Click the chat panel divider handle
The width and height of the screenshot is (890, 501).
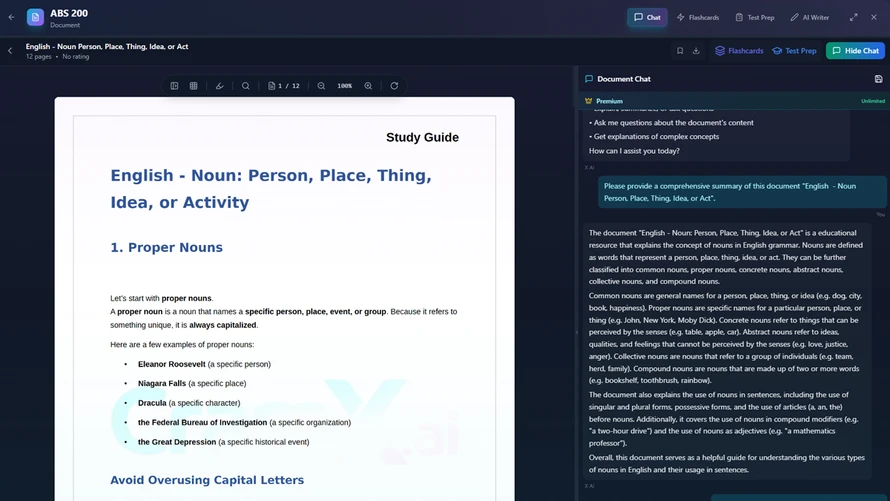[x=576, y=332]
